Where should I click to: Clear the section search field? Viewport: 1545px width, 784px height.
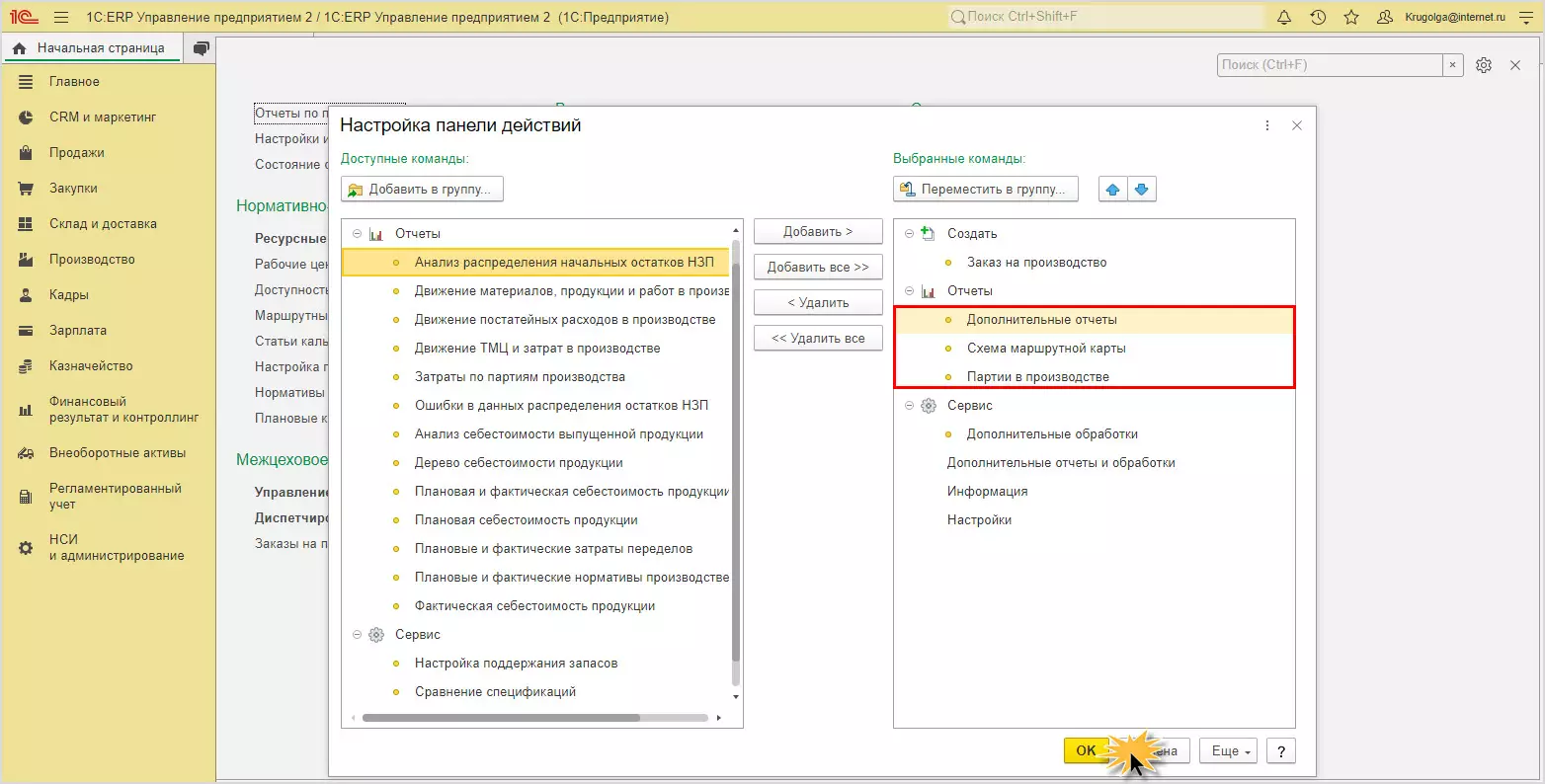(x=1452, y=65)
